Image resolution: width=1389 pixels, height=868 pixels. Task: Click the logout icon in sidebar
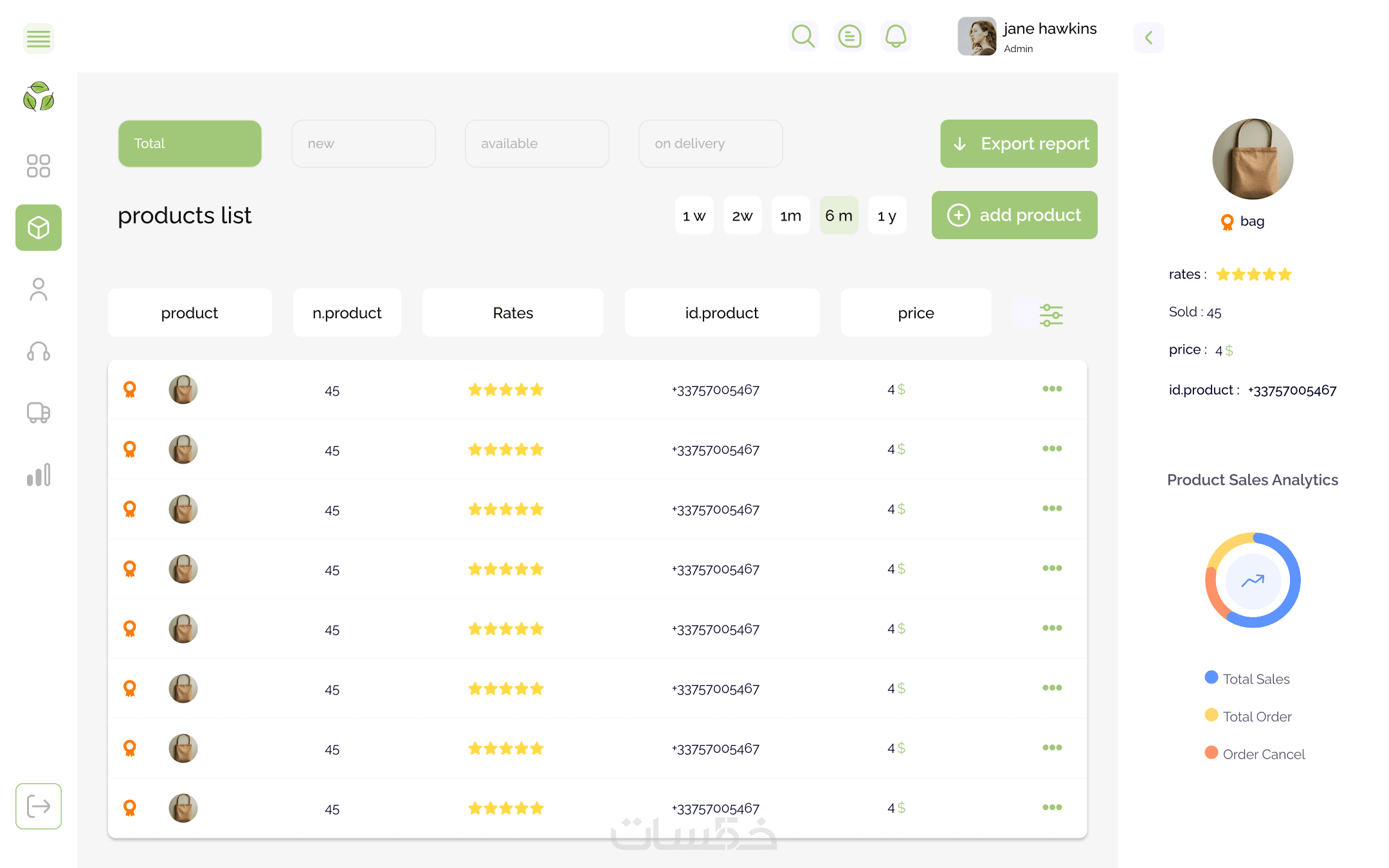(x=39, y=806)
